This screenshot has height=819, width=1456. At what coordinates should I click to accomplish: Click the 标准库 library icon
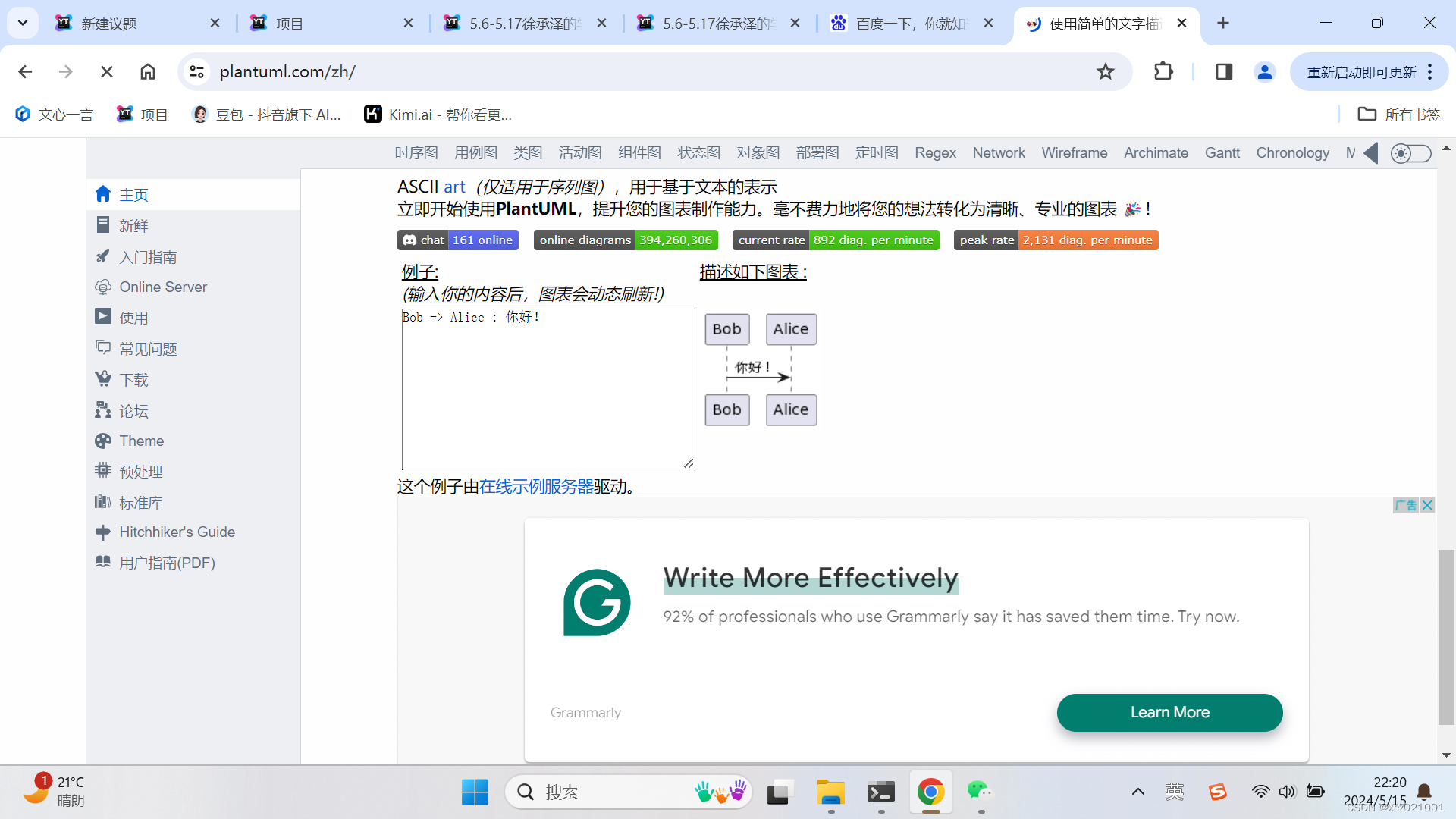click(103, 502)
